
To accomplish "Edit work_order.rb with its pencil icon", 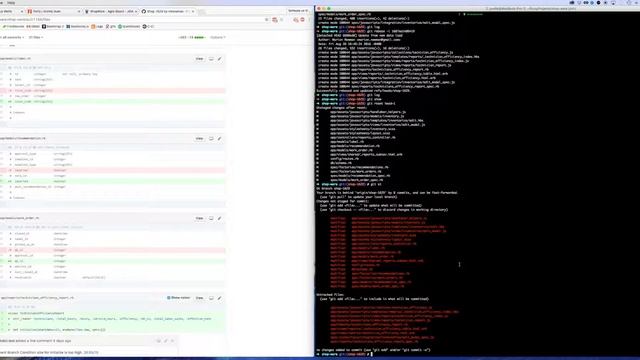I will (220, 218).
